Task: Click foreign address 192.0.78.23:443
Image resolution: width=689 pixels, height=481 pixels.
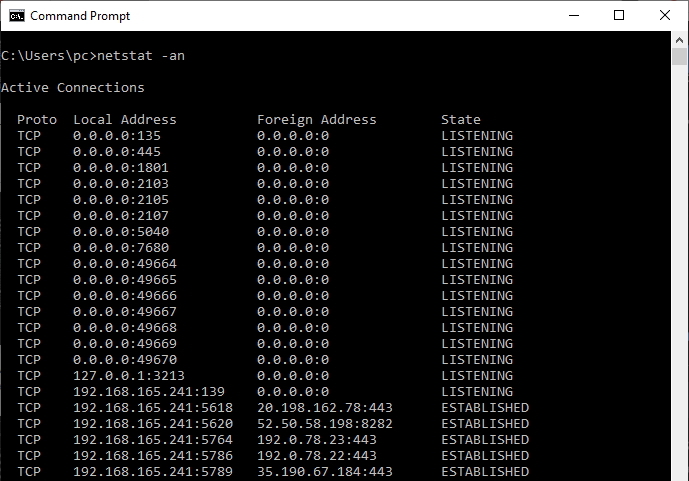Action: pyautogui.click(x=317, y=439)
